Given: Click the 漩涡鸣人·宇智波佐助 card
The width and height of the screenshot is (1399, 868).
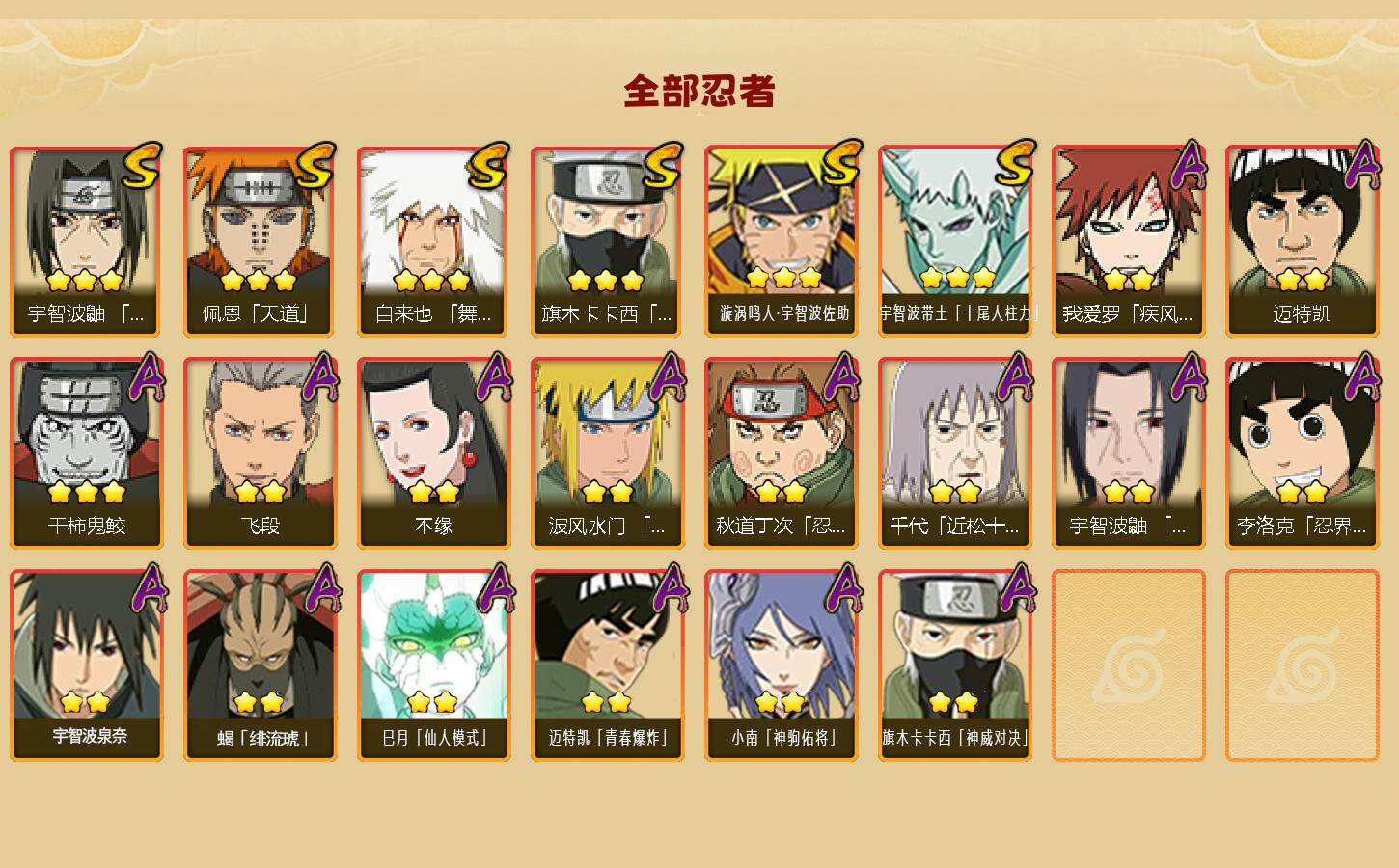Looking at the screenshot, I should click(781, 241).
